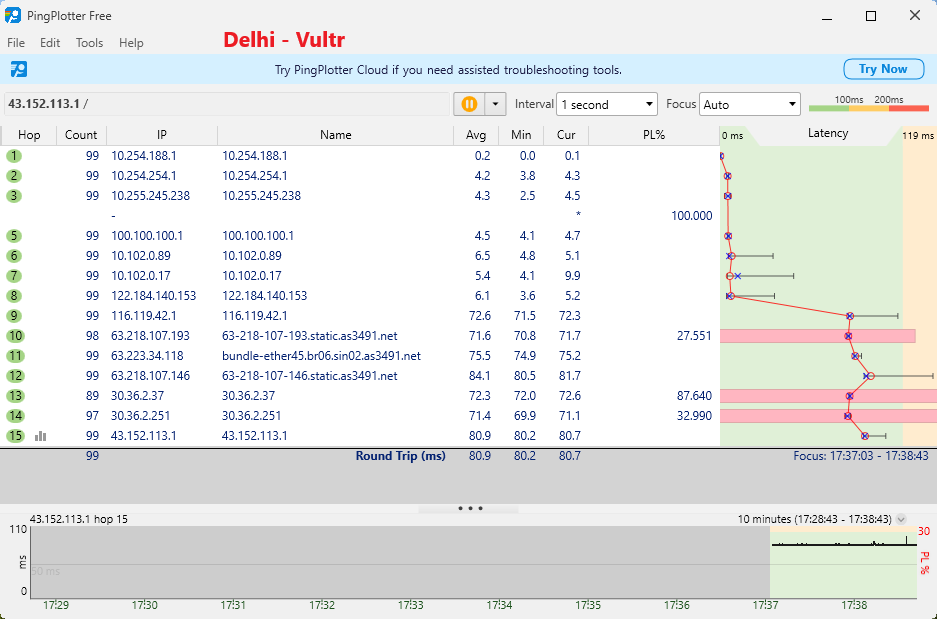Image resolution: width=937 pixels, height=619 pixels.
Task: Sort by the Count column header
Action: (x=81, y=135)
